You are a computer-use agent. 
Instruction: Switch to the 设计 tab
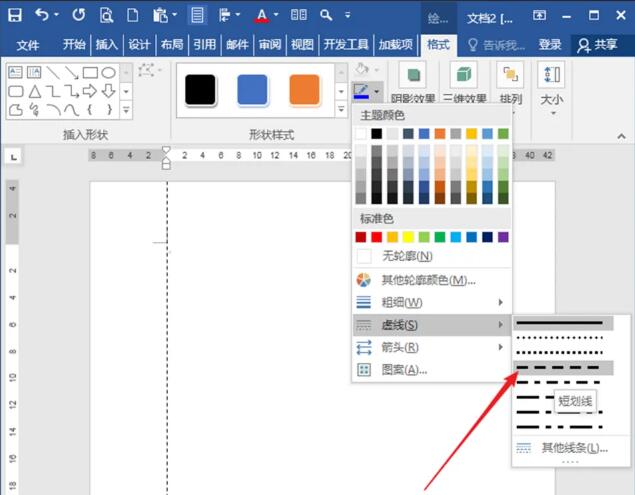tap(139, 44)
